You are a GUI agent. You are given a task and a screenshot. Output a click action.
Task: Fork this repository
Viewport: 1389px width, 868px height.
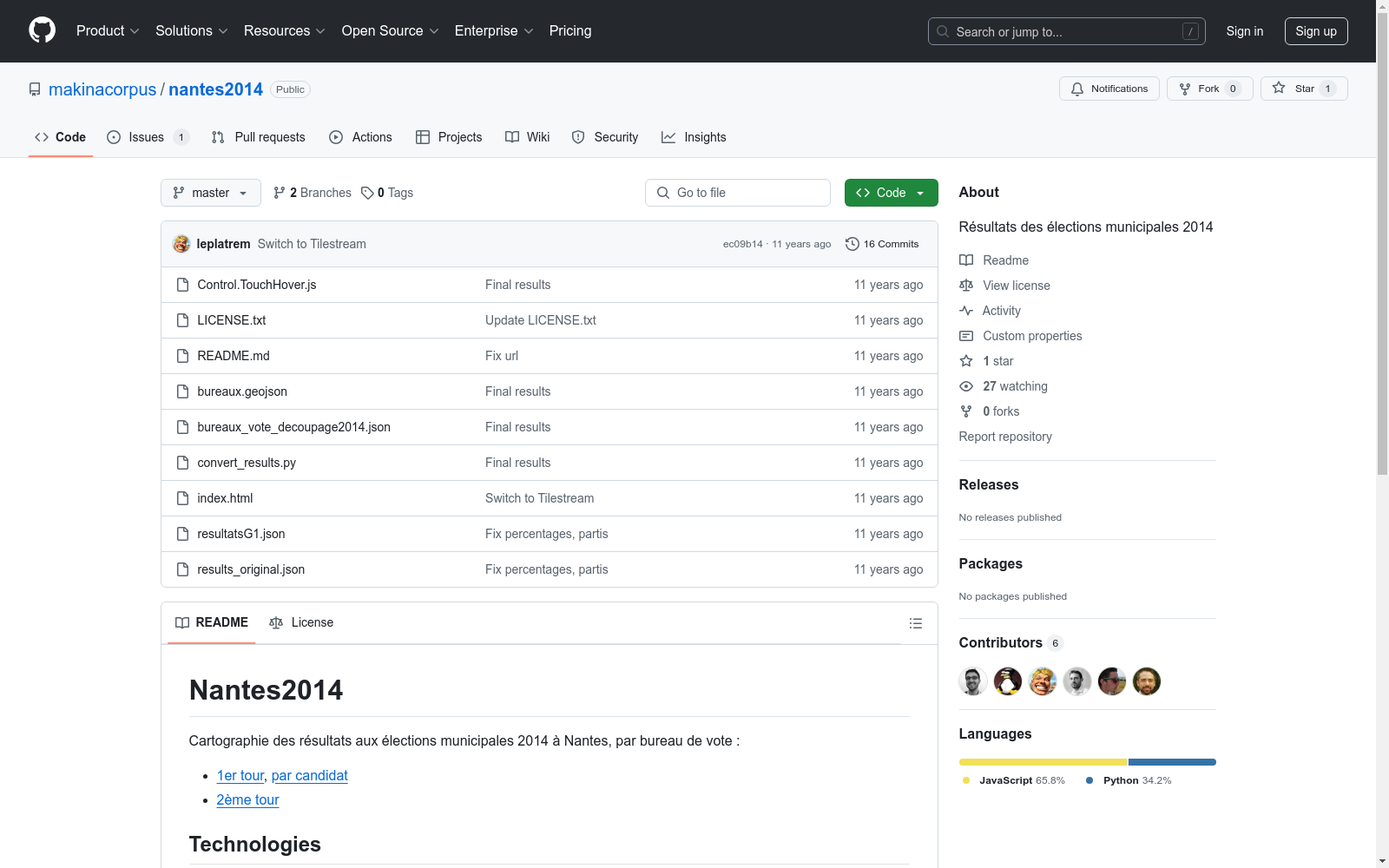pyautogui.click(x=1210, y=89)
